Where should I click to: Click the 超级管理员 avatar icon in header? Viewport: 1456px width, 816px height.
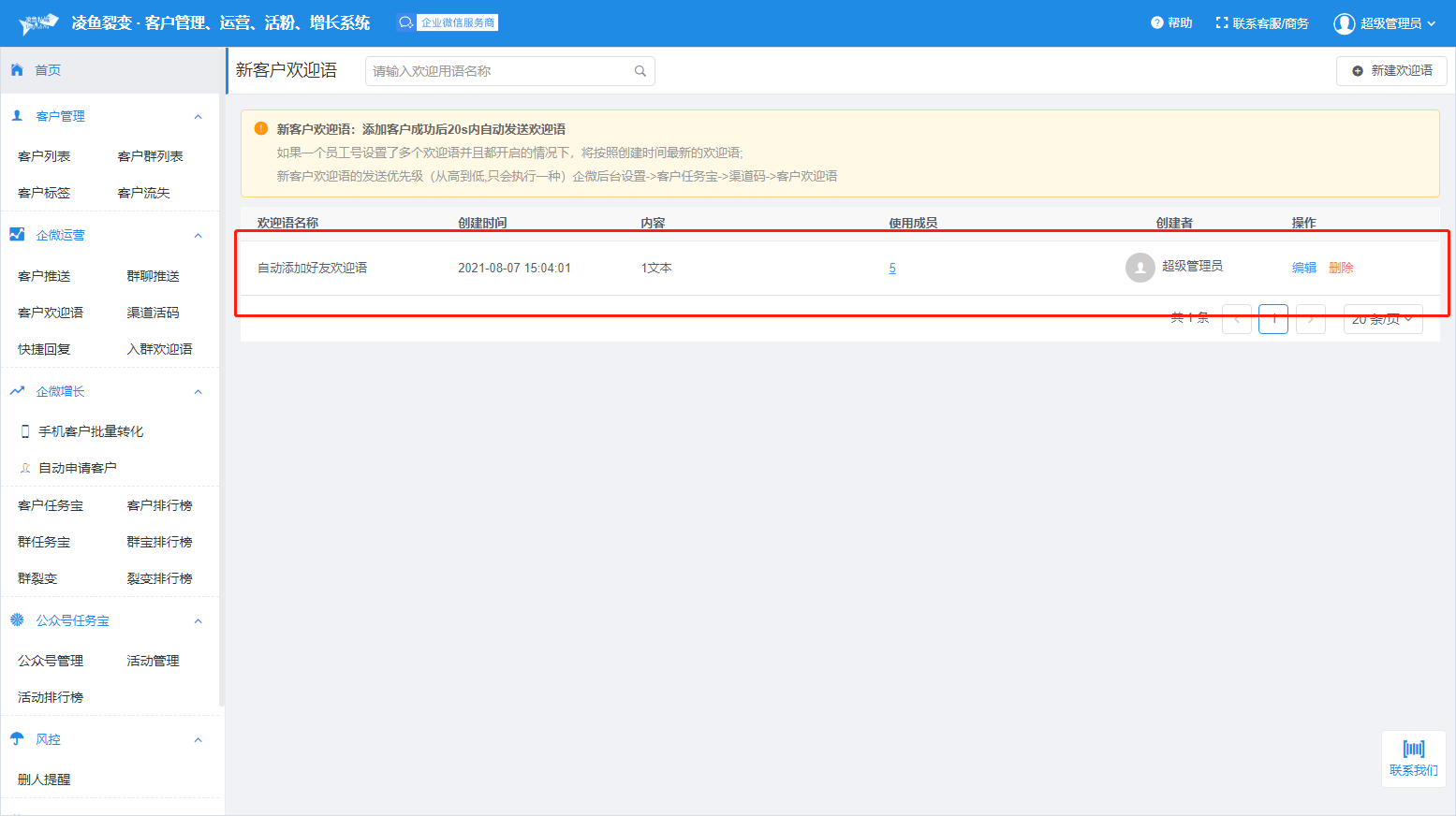click(1344, 23)
